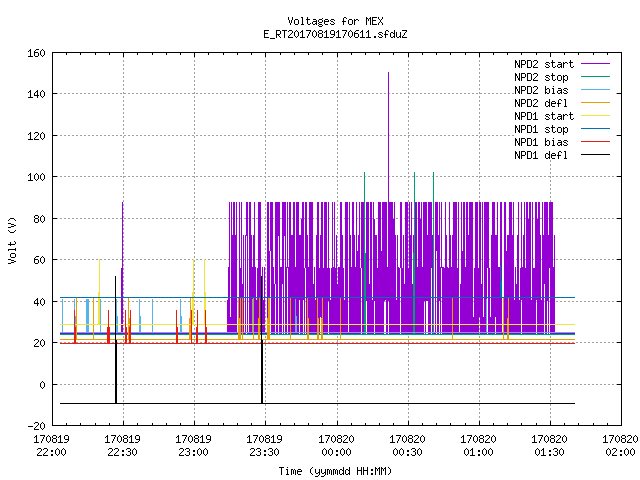Click the 20 y-axis tick label
The width and height of the screenshot is (640, 480).
(39, 343)
